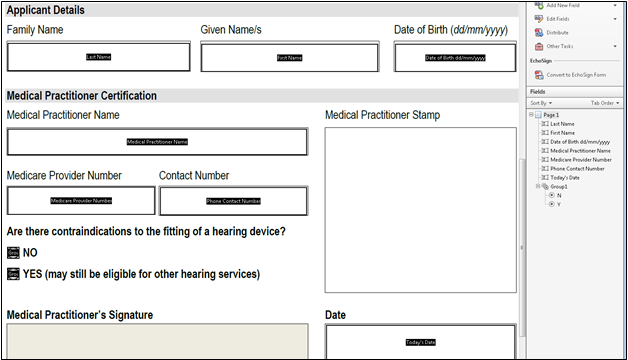628x360 pixels.
Task: Click the Medical Practitioner's Signature box
Action: pyautogui.click(x=157, y=342)
